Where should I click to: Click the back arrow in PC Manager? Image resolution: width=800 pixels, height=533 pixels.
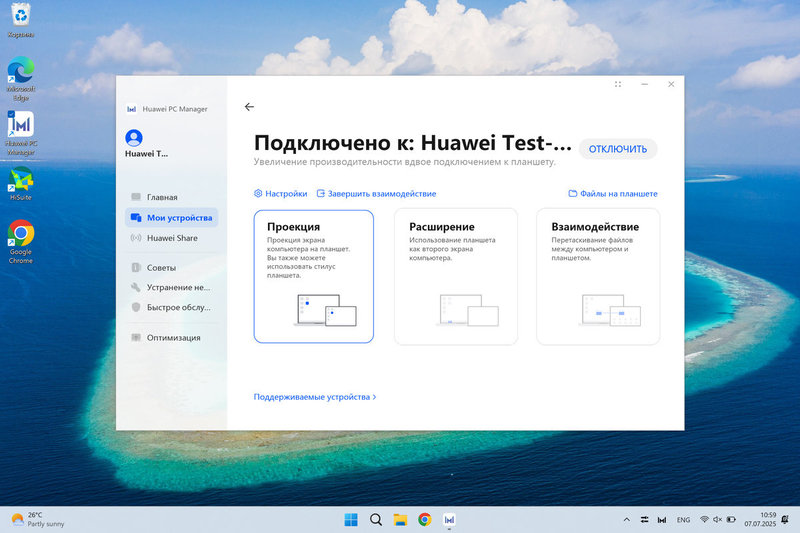(x=249, y=107)
